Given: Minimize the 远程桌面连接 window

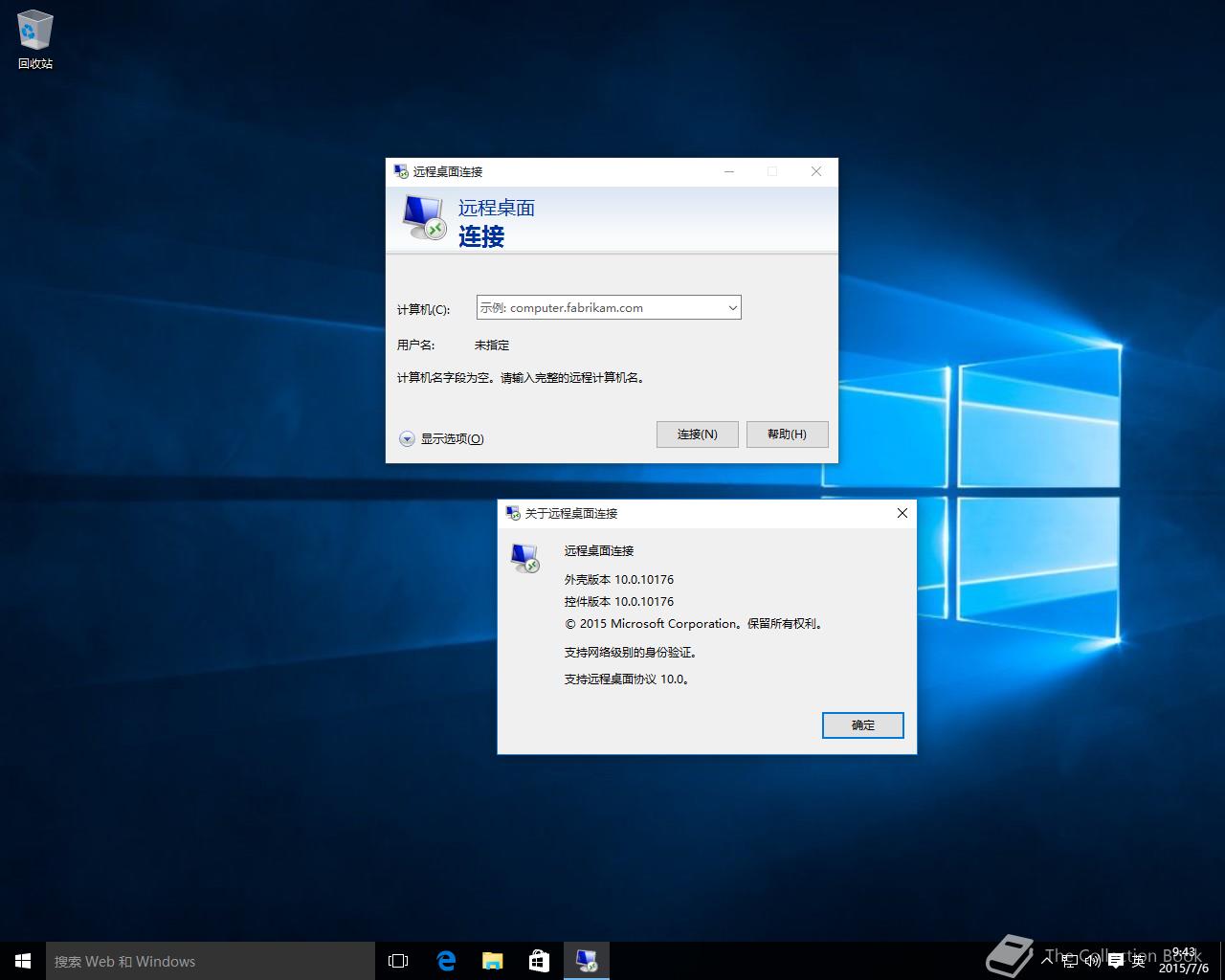Looking at the screenshot, I should [x=729, y=171].
